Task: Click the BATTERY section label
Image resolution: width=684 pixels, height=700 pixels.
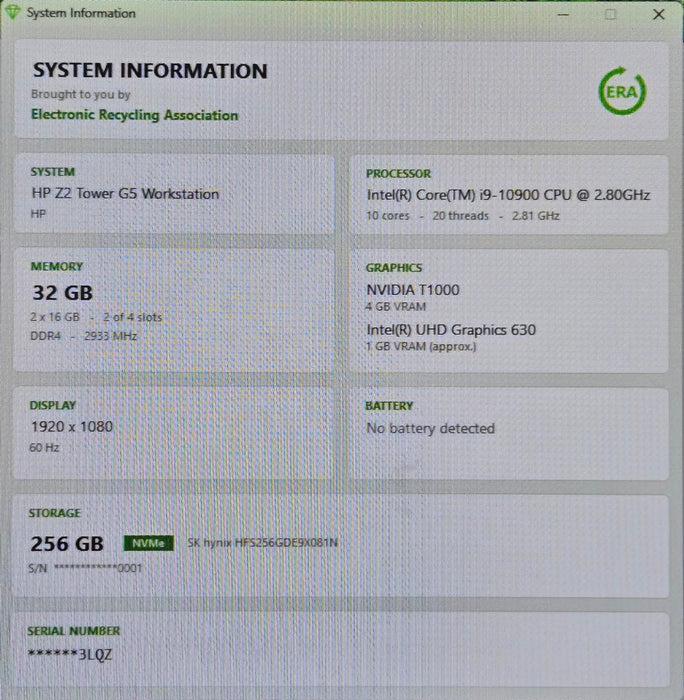Action: pyautogui.click(x=389, y=406)
